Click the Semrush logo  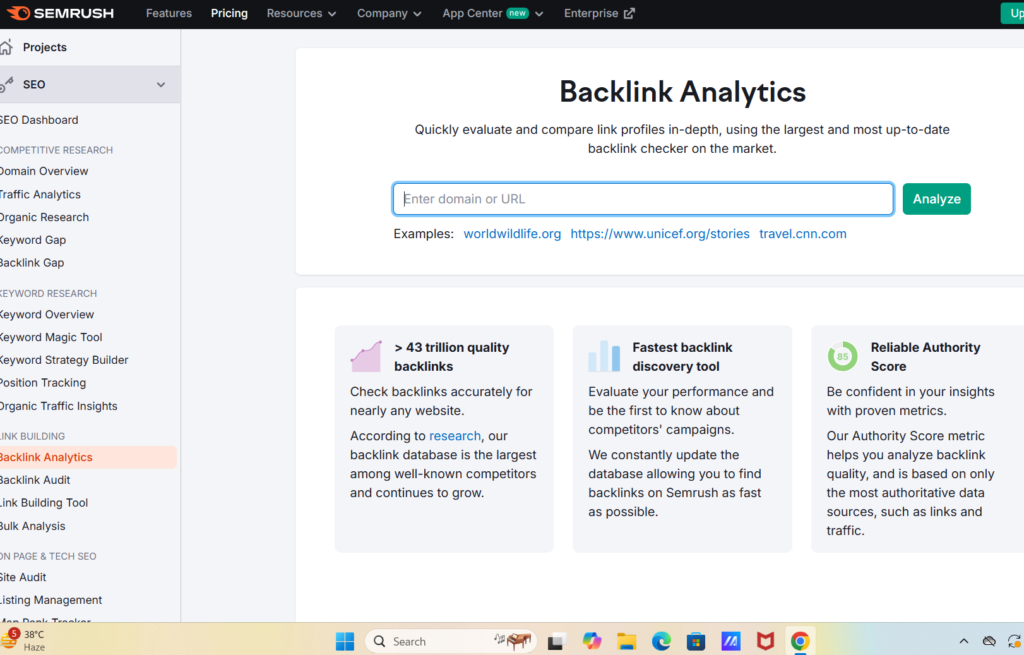pos(60,13)
